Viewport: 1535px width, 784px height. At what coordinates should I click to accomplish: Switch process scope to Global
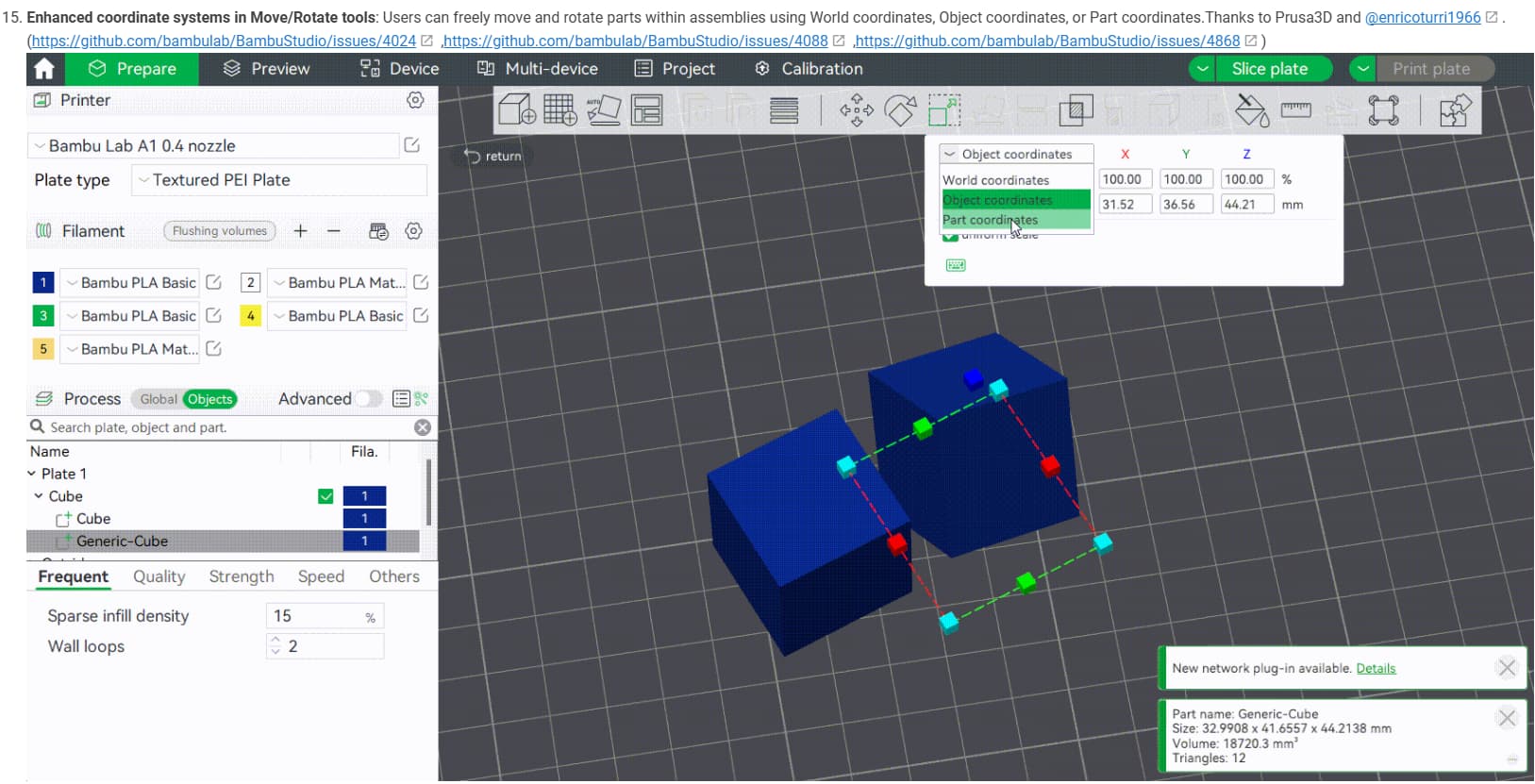[158, 399]
